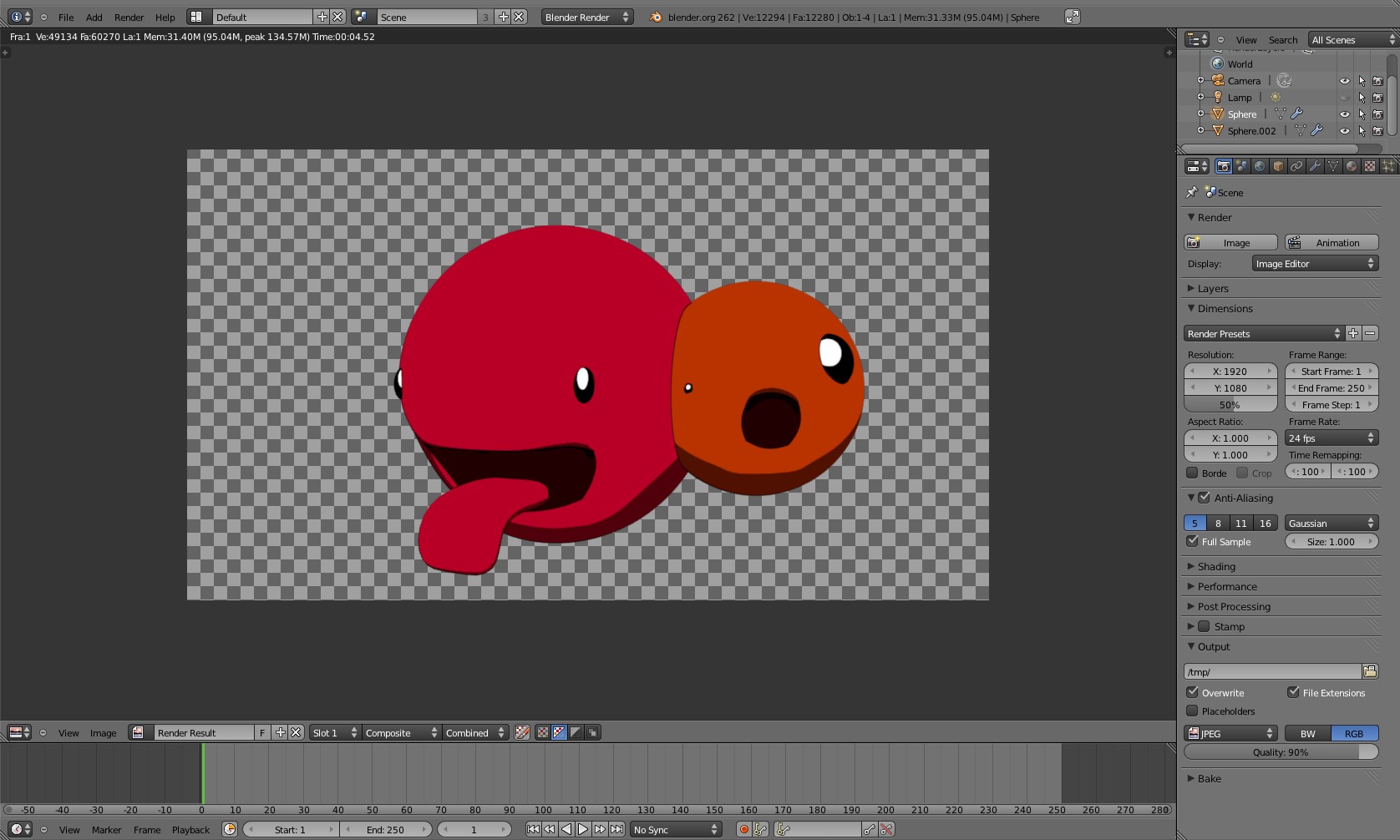Open the Gaussian filter dropdown
Viewport: 1400px width, 840px height.
pyautogui.click(x=1332, y=523)
